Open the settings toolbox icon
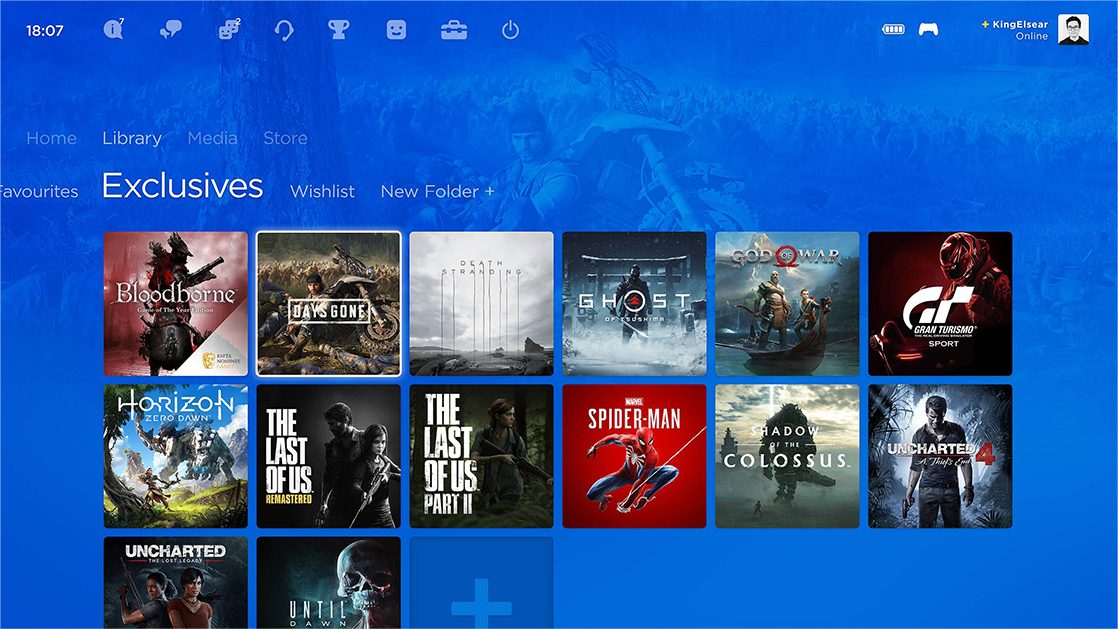 (454, 30)
